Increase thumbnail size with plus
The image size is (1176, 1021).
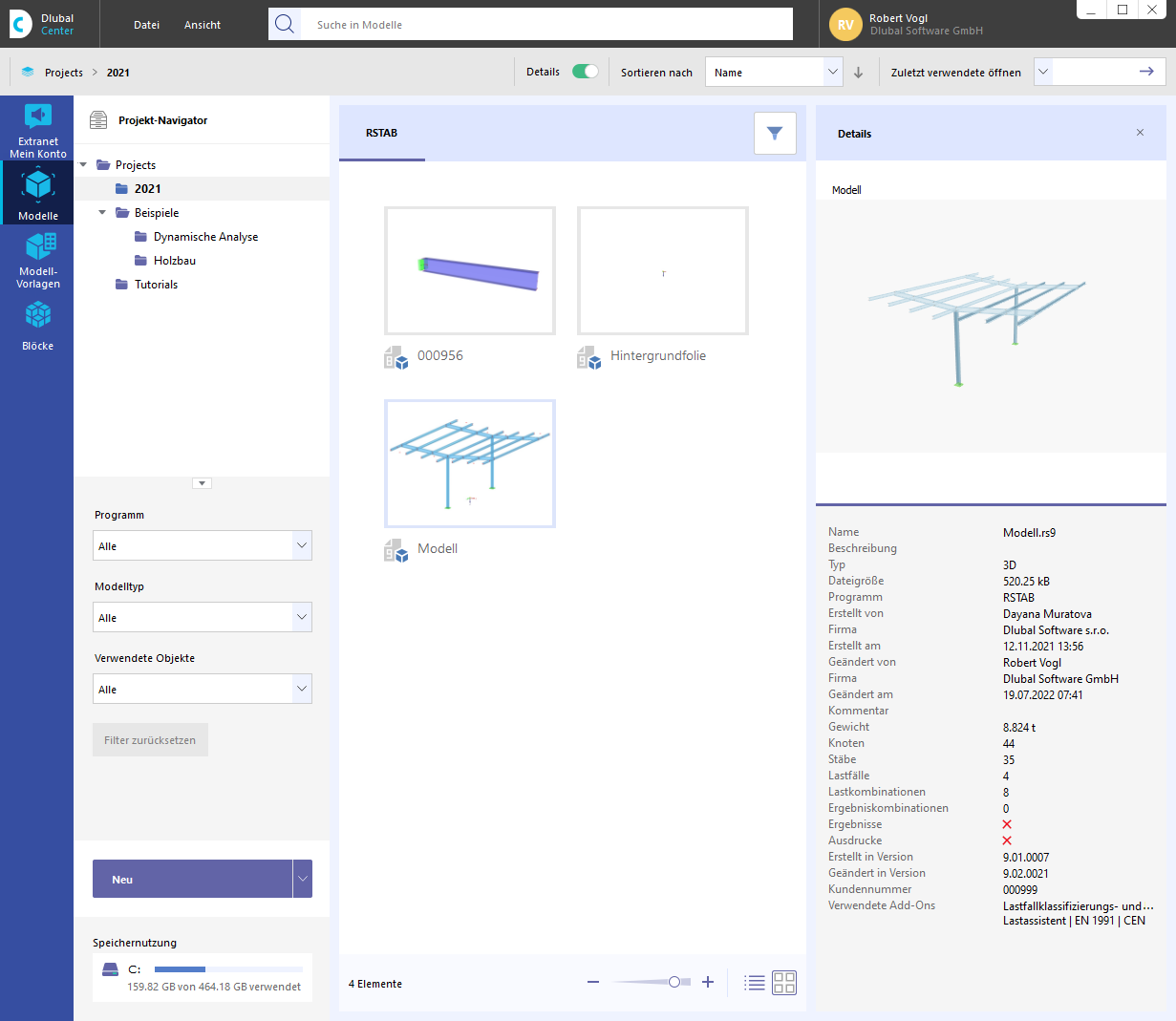(x=708, y=982)
